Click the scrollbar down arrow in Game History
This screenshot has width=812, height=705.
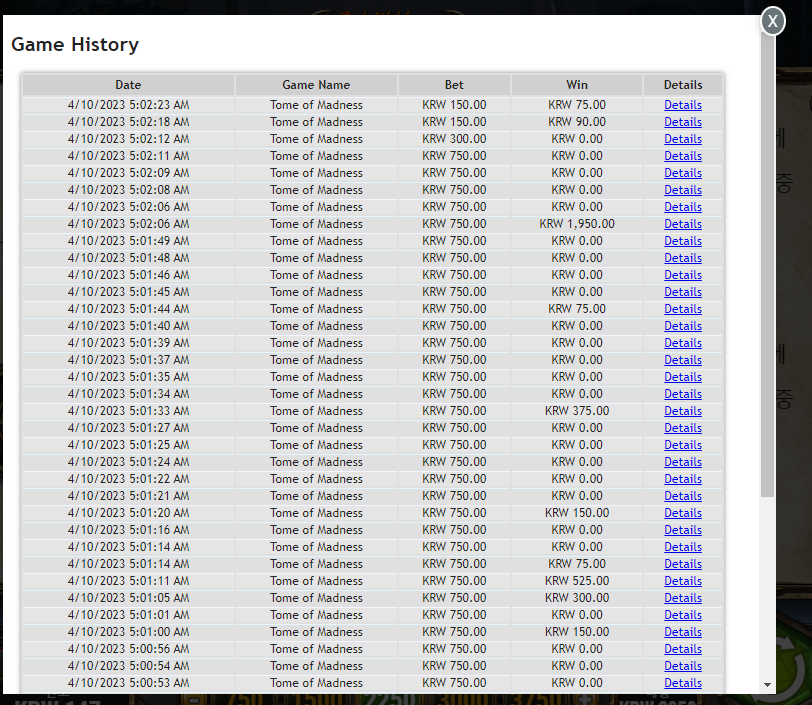coord(767,685)
